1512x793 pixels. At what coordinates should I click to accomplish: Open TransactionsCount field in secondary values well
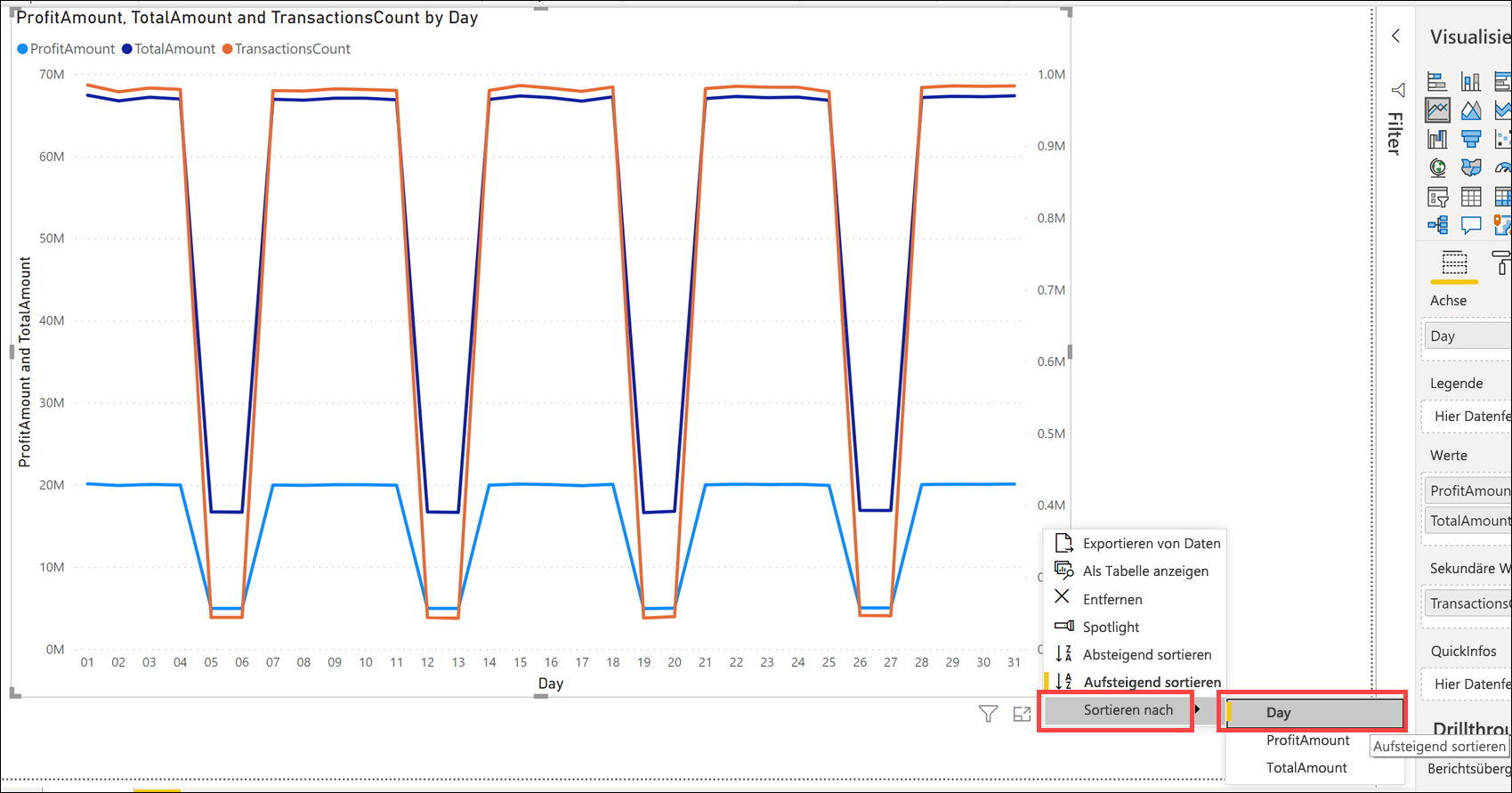point(1467,603)
